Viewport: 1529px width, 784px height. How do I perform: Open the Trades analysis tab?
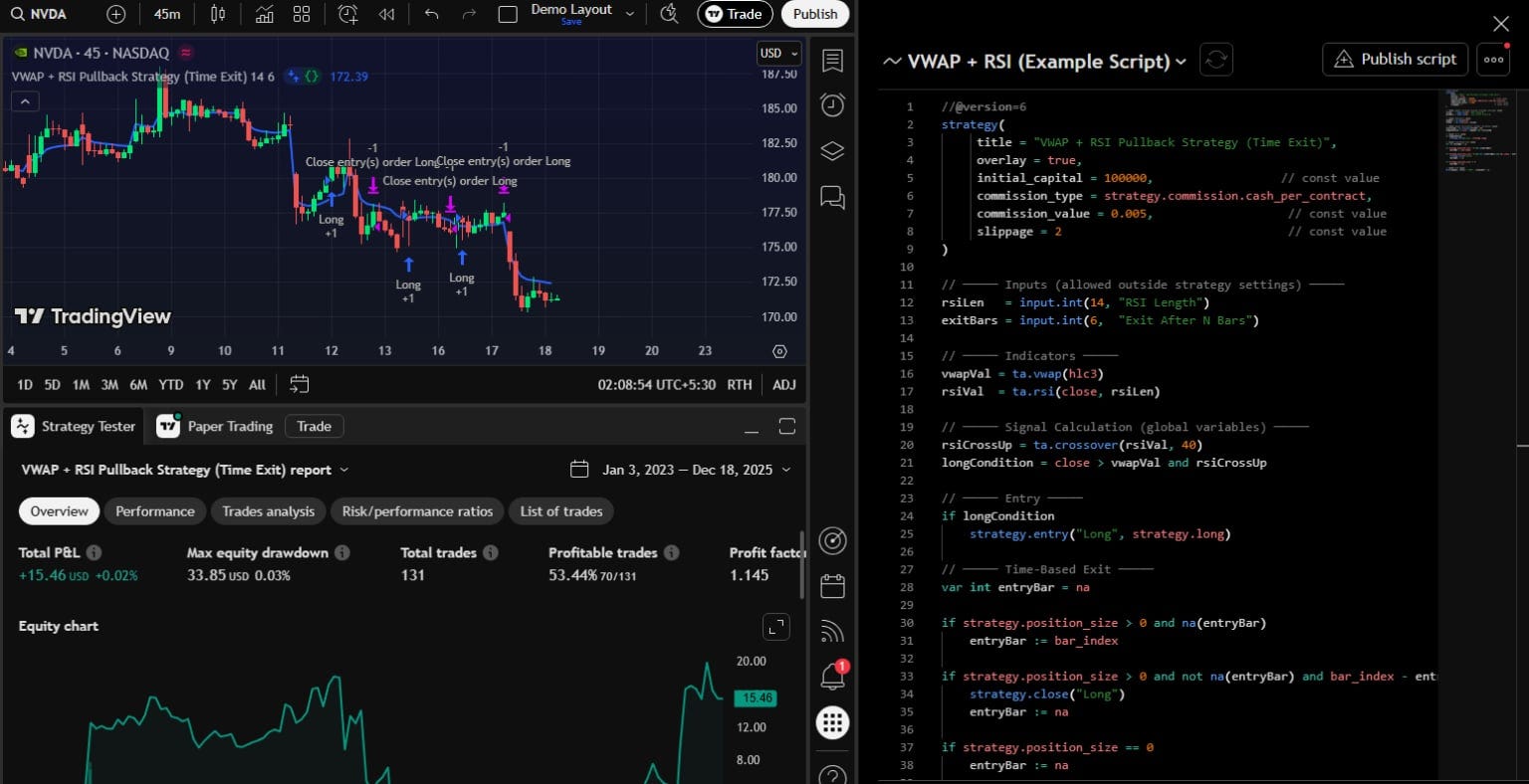(268, 511)
